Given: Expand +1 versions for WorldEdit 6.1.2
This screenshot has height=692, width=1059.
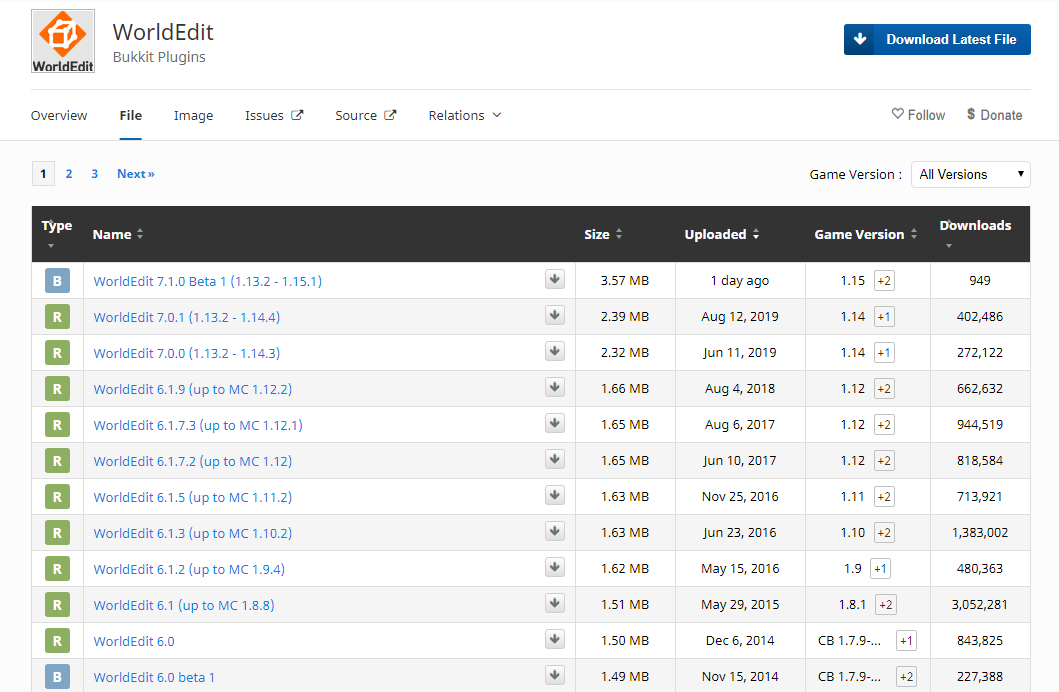Looking at the screenshot, I should coord(880,568).
